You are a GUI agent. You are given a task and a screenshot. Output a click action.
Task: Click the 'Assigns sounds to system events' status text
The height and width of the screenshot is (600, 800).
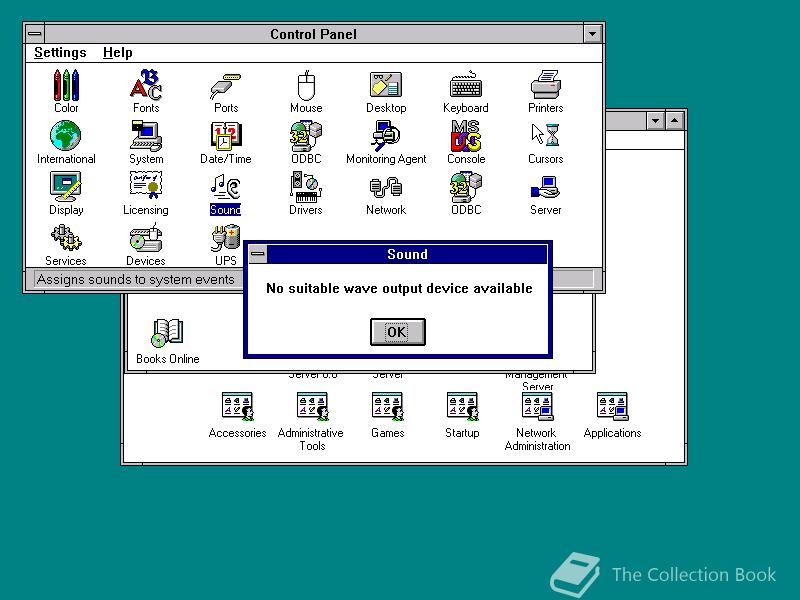tap(136, 280)
